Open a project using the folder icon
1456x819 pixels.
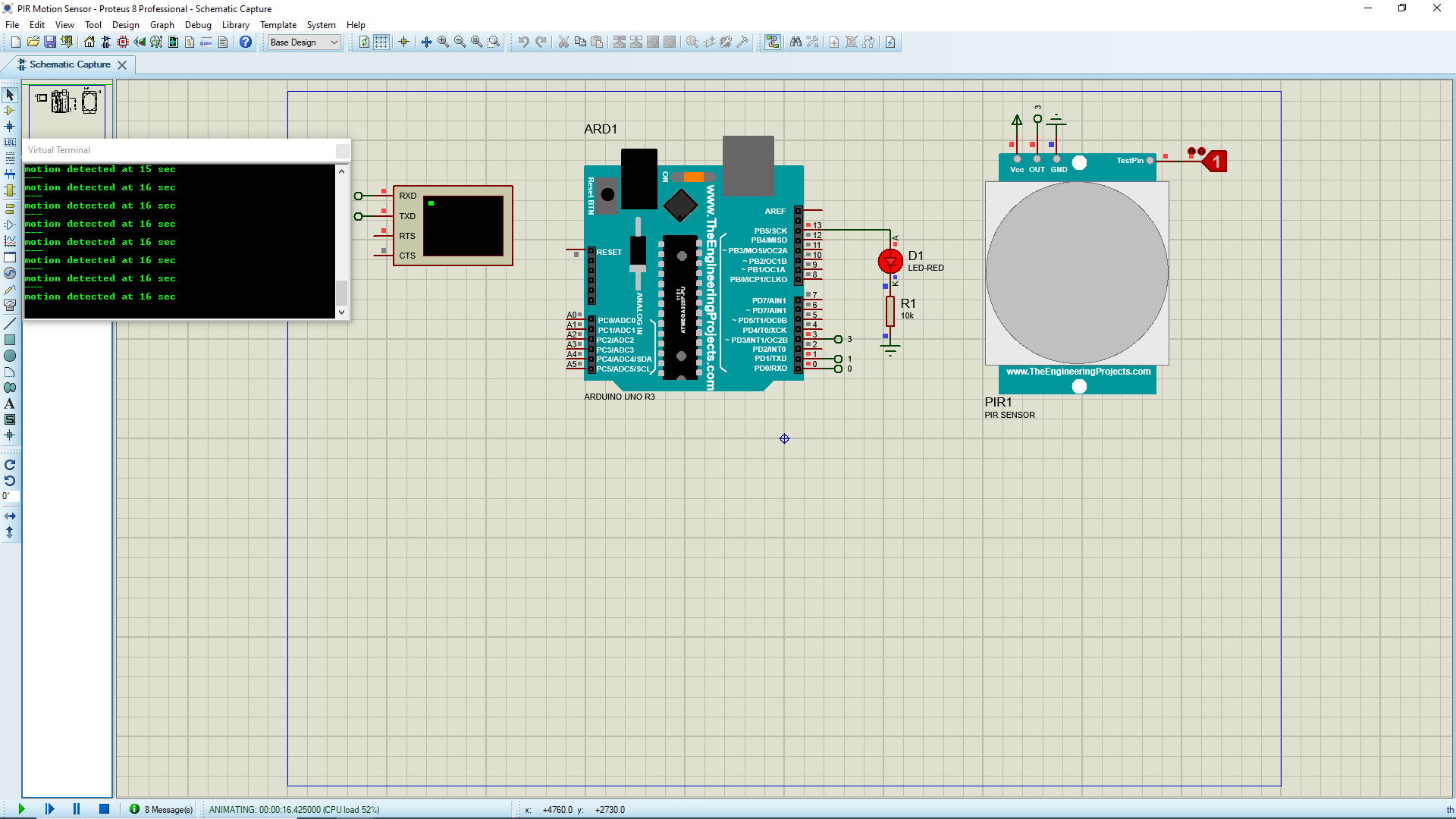pyautogui.click(x=33, y=42)
